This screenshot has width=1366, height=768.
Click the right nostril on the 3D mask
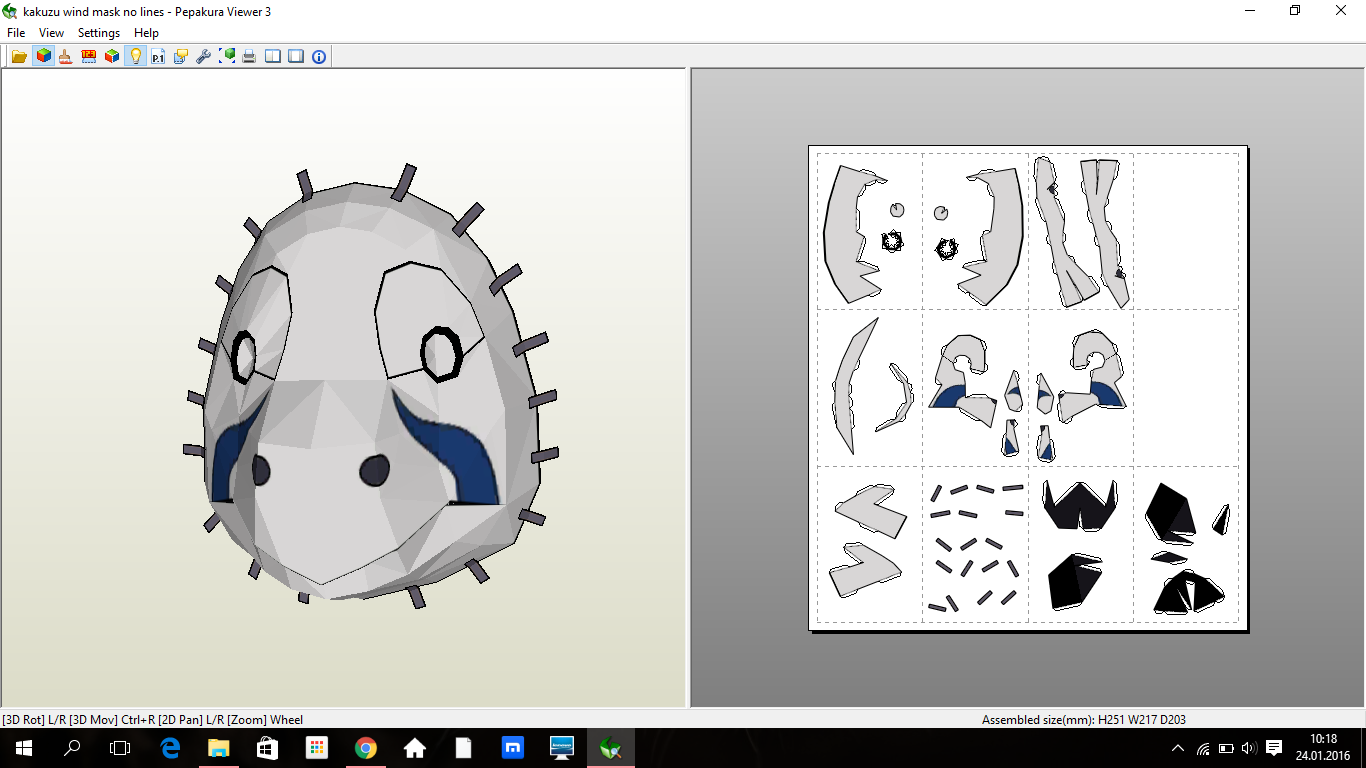tap(374, 470)
